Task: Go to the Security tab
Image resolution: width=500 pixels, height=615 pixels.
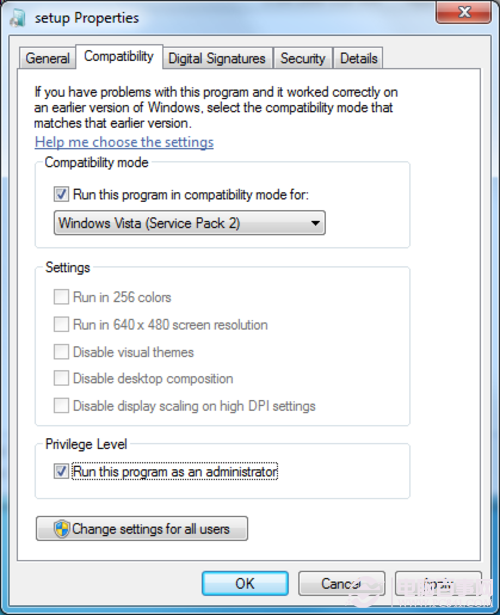Action: tap(303, 59)
